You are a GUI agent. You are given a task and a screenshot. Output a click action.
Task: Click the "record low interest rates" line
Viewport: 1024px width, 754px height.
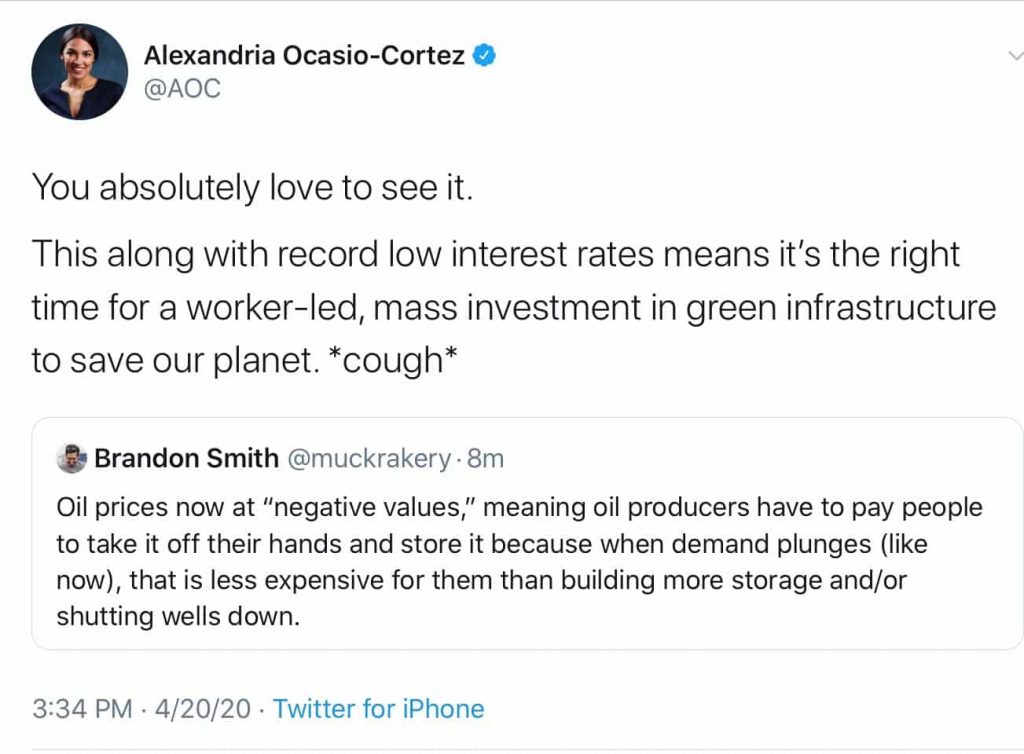pyautogui.click(x=496, y=255)
